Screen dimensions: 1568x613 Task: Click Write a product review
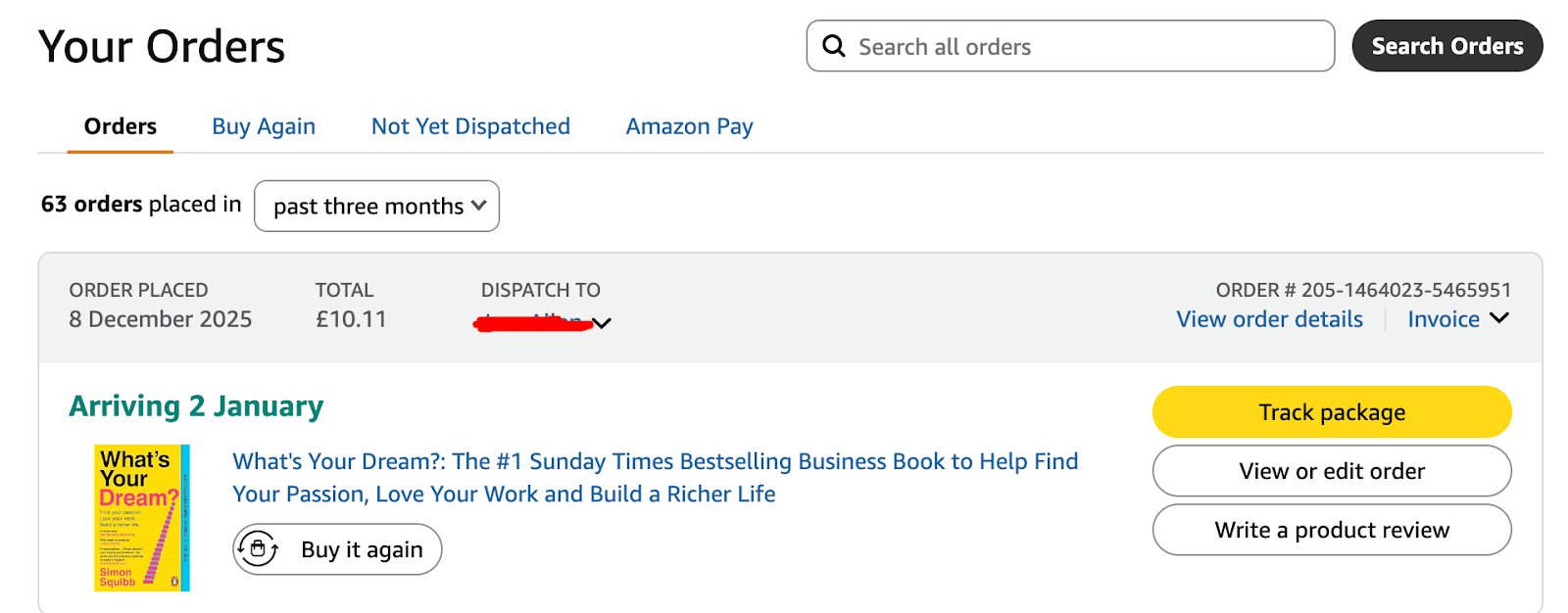click(x=1331, y=530)
